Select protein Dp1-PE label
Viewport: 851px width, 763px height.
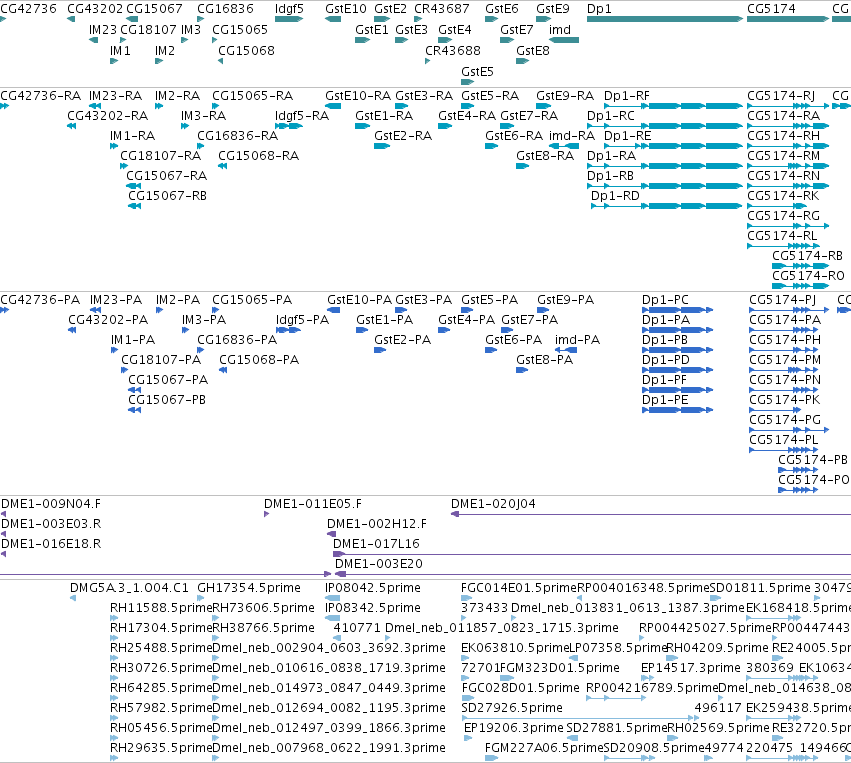(x=665, y=400)
